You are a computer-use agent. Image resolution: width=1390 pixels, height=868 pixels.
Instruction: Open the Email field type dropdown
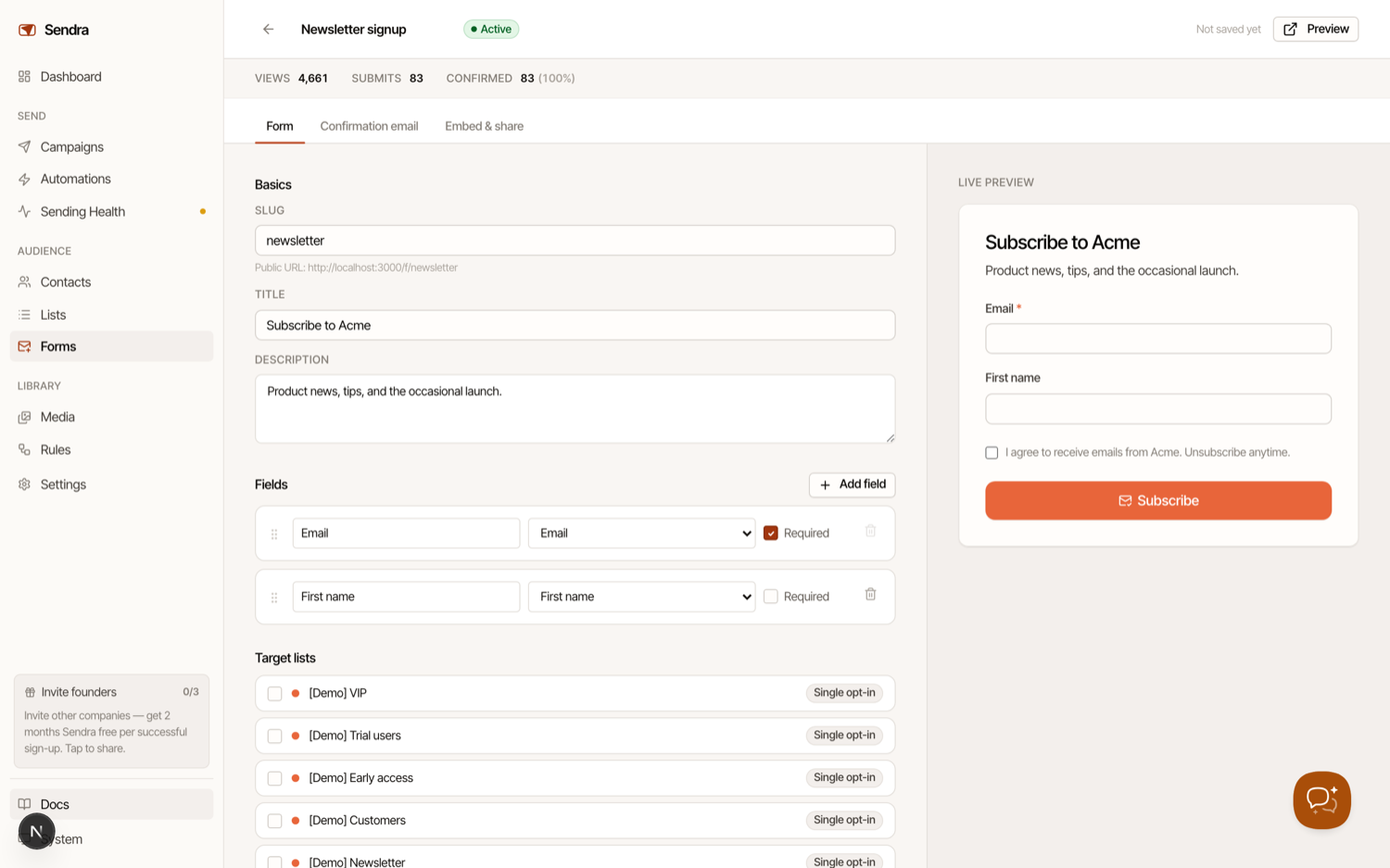[x=642, y=534]
